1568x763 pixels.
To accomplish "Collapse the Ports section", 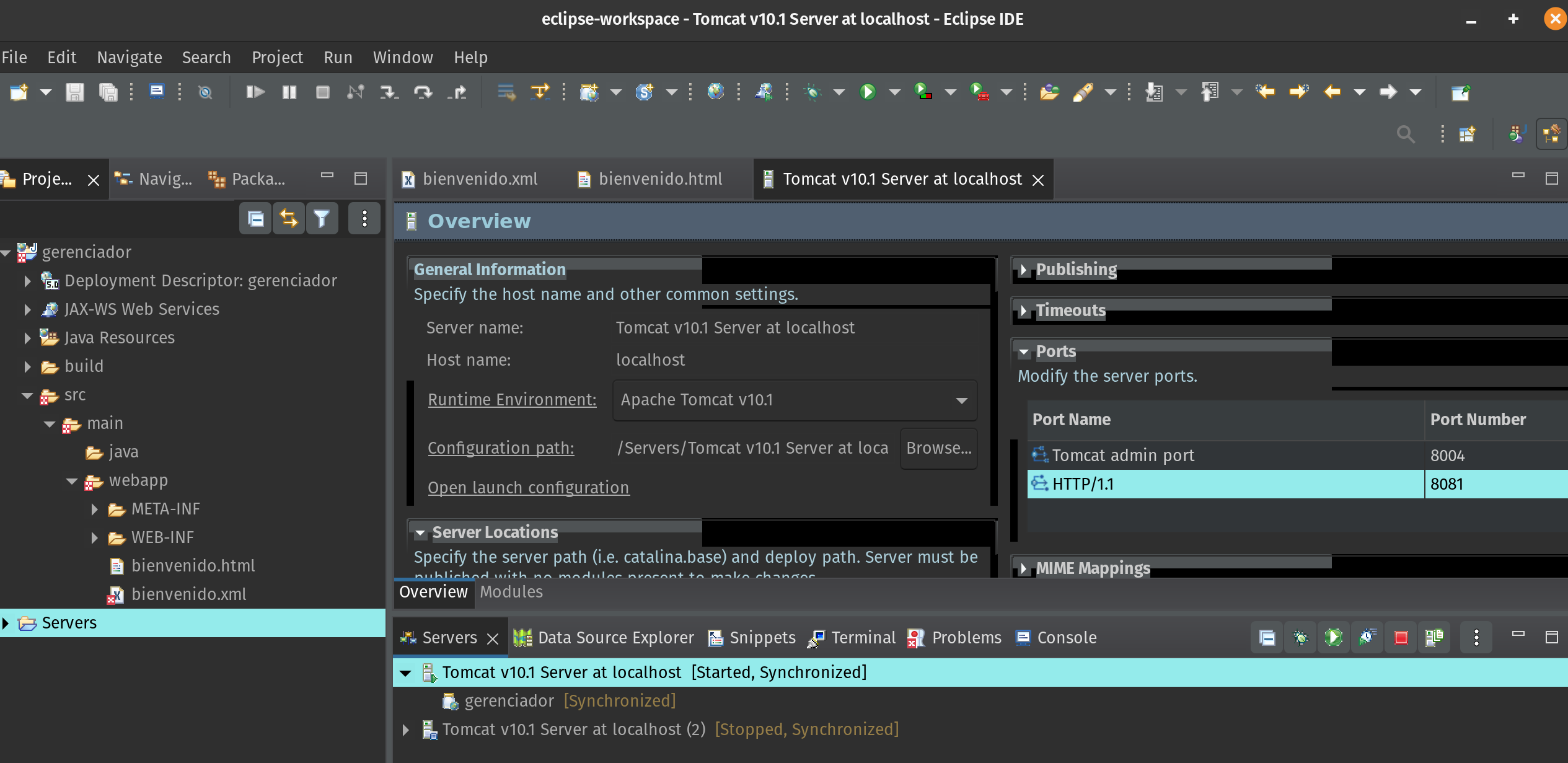I will [1023, 352].
